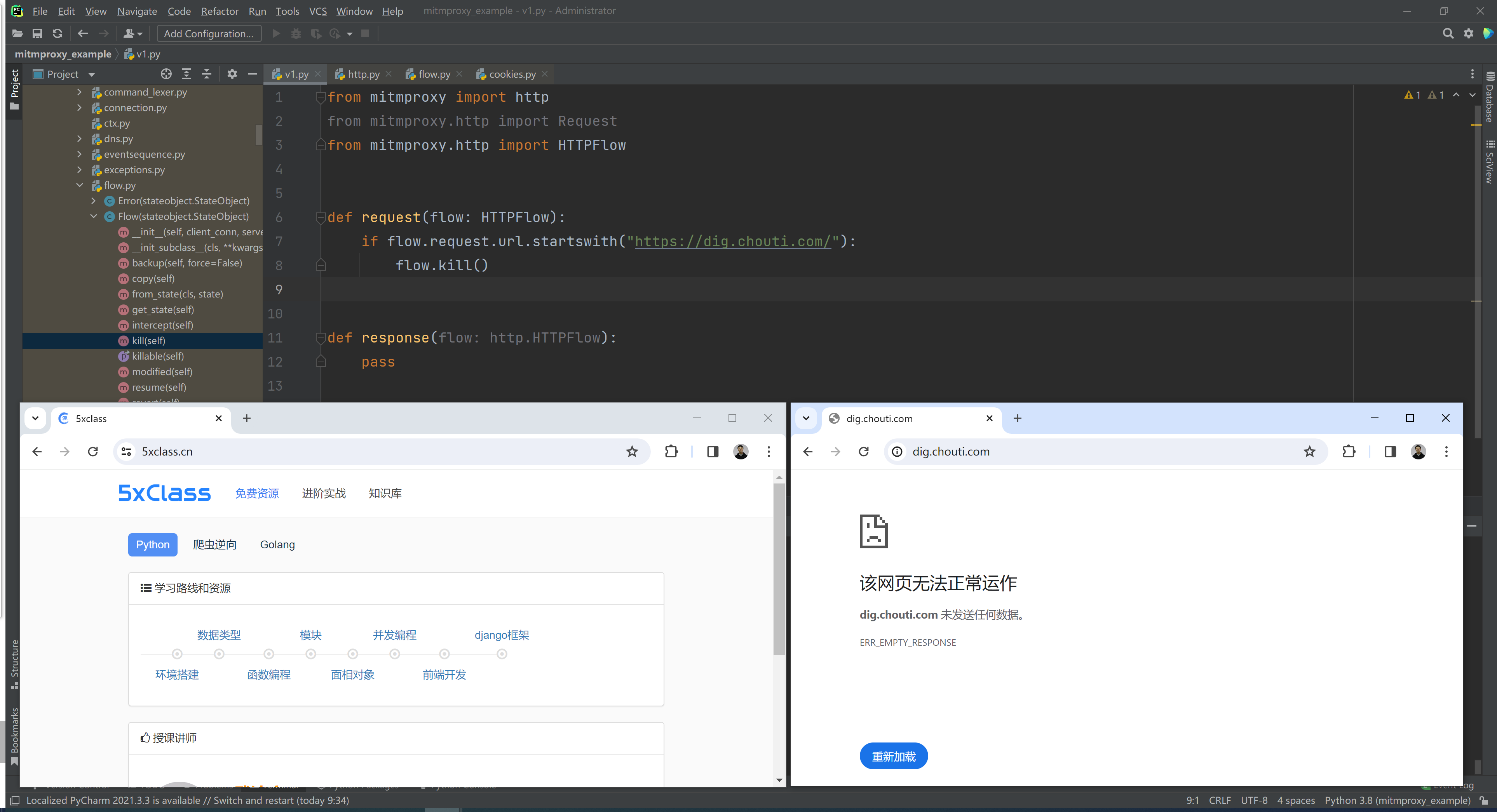Switch to the cookies.py editor tab
The image size is (1497, 812).
(512, 74)
